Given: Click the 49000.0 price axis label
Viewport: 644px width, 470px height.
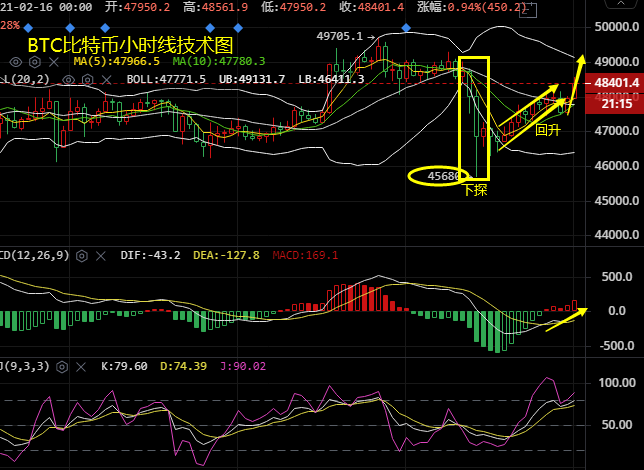Looking at the screenshot, I should (617, 62).
